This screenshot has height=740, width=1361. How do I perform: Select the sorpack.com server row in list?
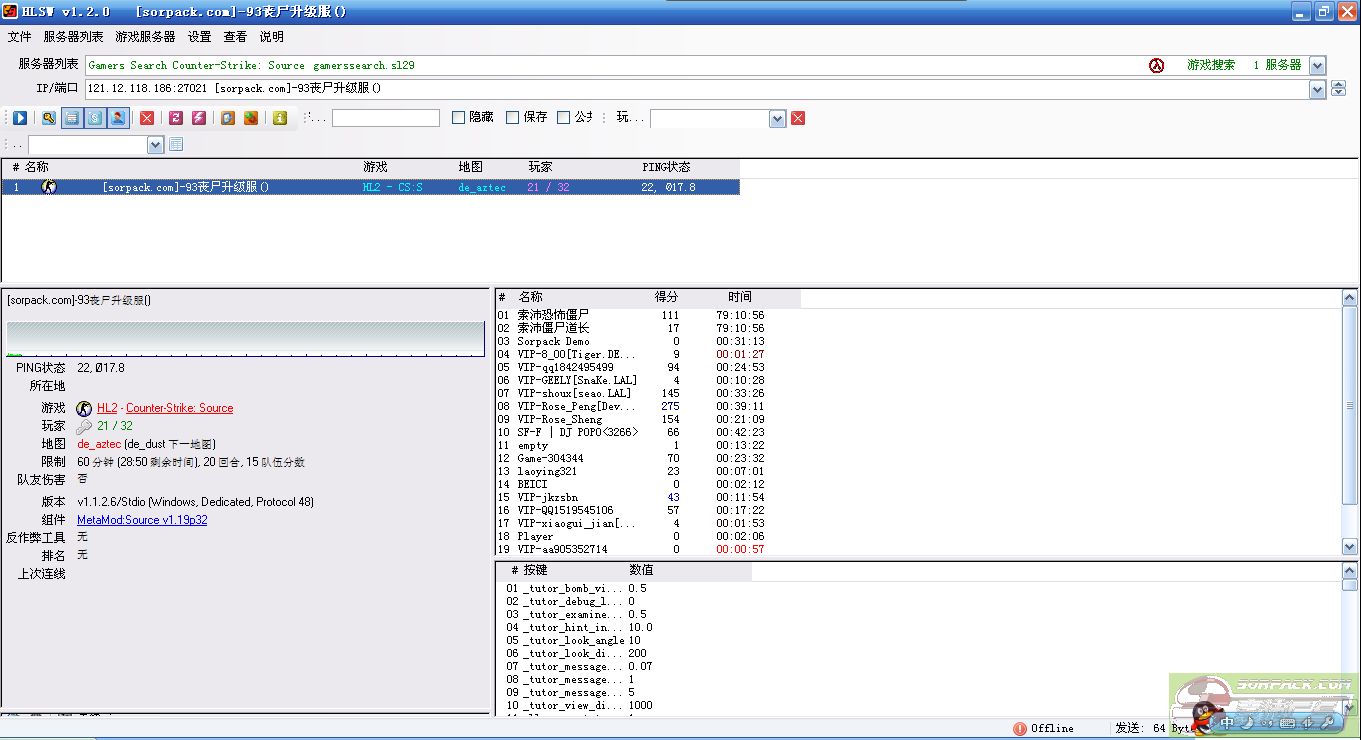pos(370,187)
